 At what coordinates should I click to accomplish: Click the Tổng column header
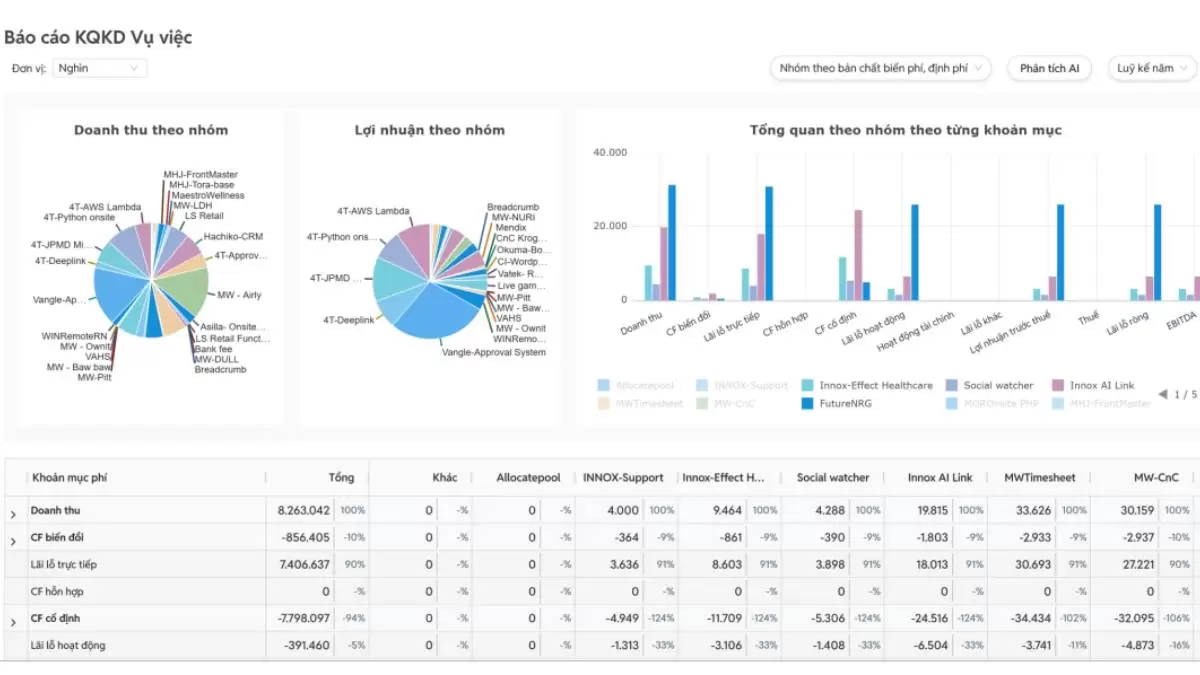(340, 477)
